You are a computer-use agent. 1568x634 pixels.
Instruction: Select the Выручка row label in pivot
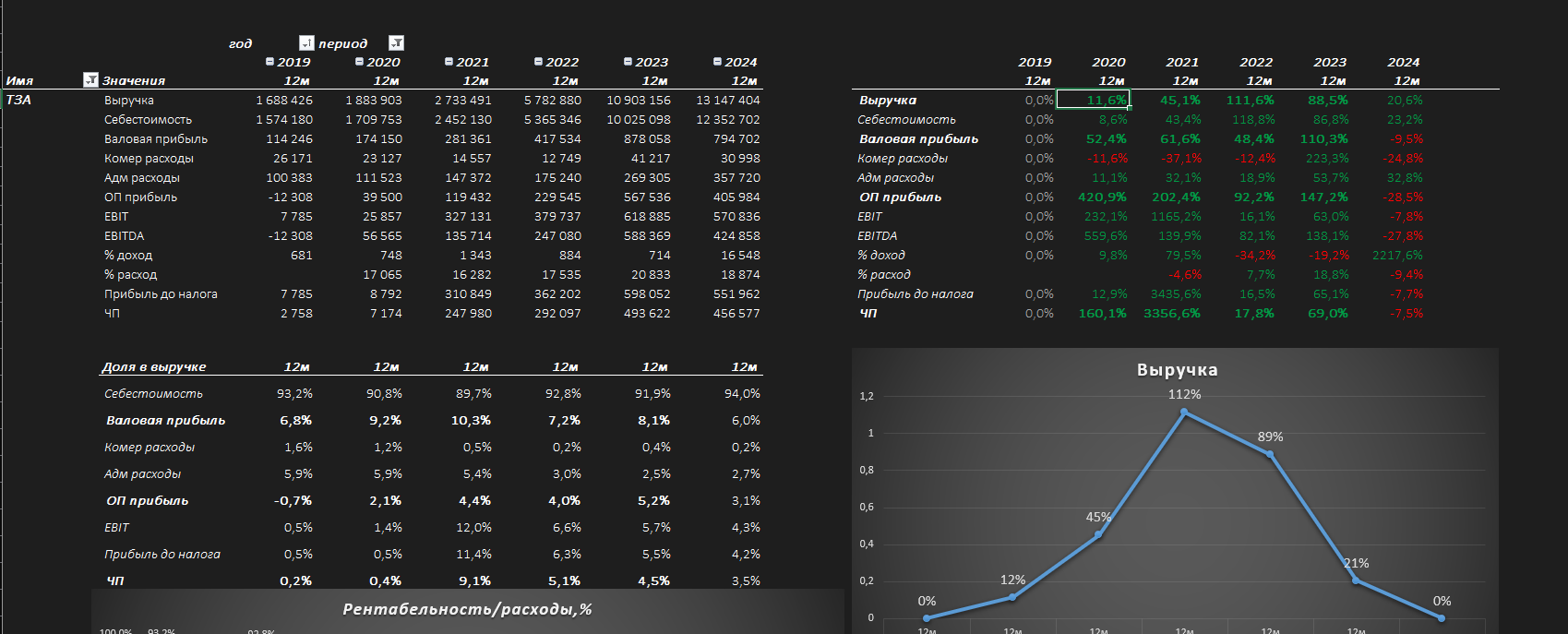[x=129, y=100]
